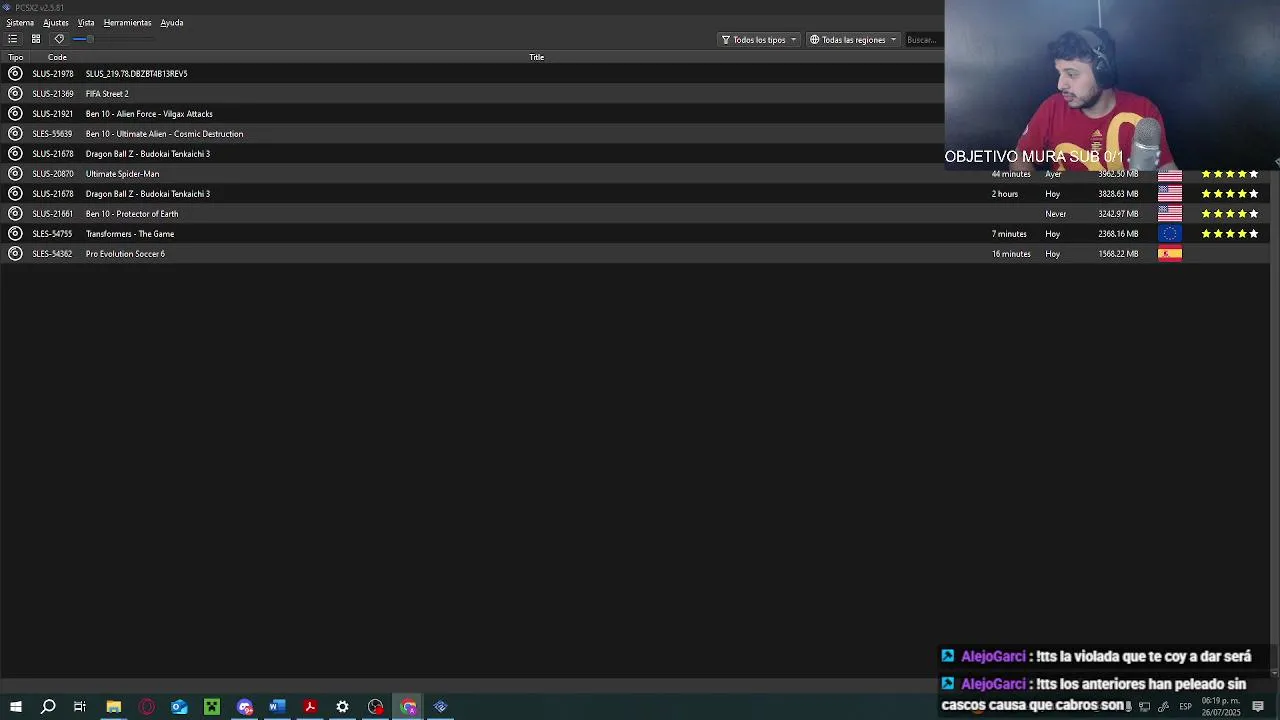Click size 3242.97 MB cell
The height and width of the screenshot is (720, 1280).
[1118, 214]
